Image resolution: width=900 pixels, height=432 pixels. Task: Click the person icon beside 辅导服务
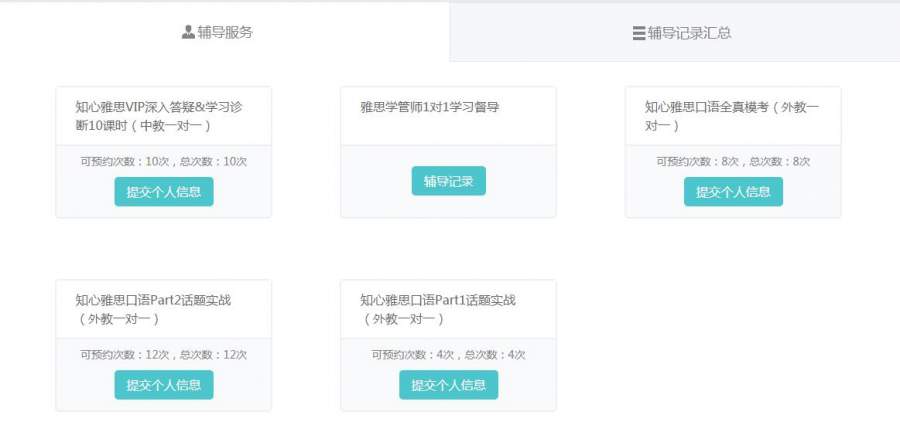coord(188,32)
